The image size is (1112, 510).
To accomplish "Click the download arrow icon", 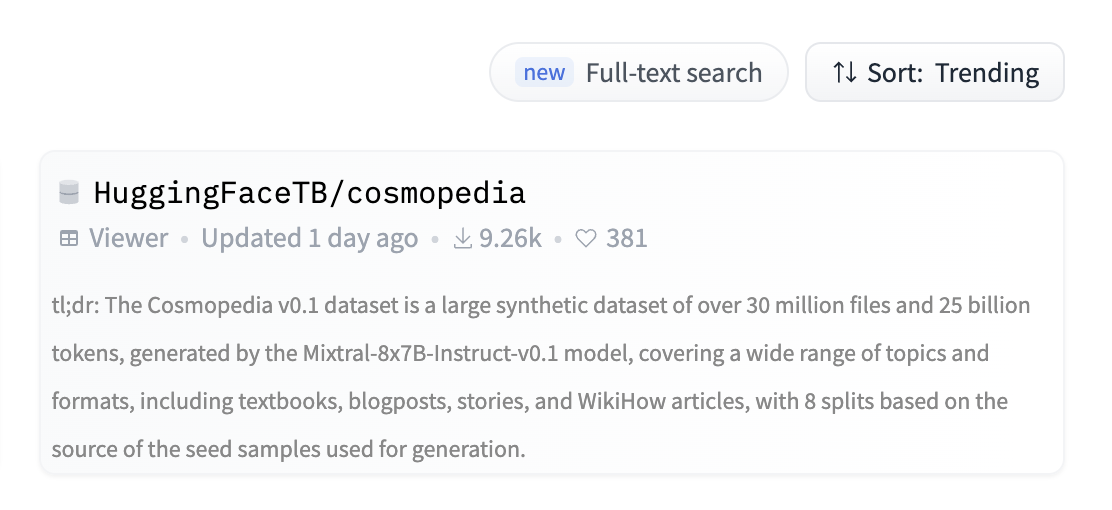I will point(462,239).
